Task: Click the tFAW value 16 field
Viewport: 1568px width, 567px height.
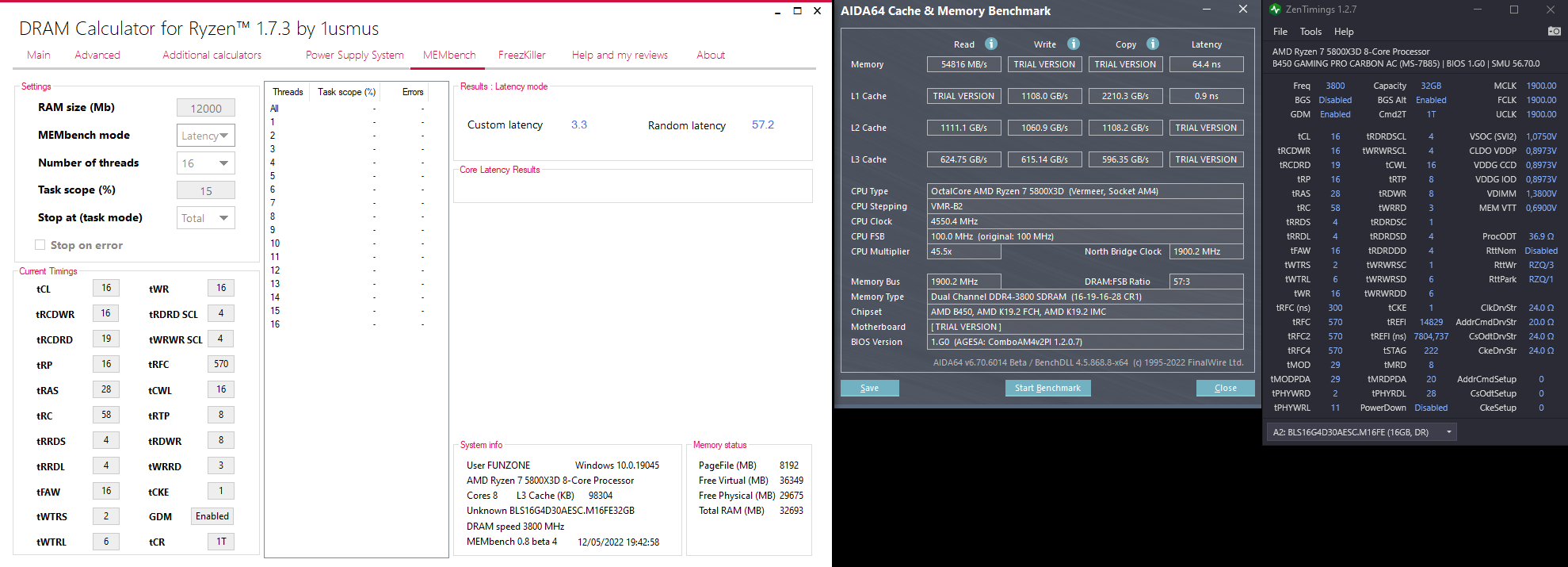Action: tap(106, 491)
